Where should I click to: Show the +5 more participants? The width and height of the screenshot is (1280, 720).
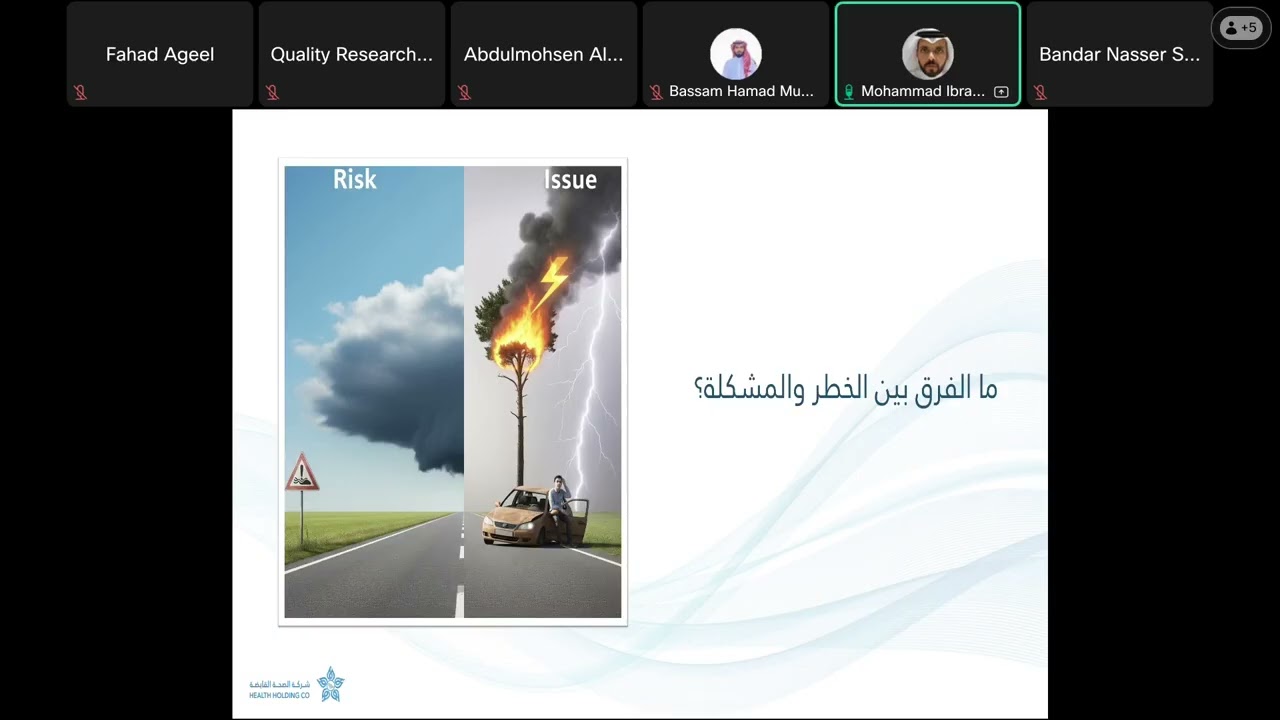[x=1241, y=28]
